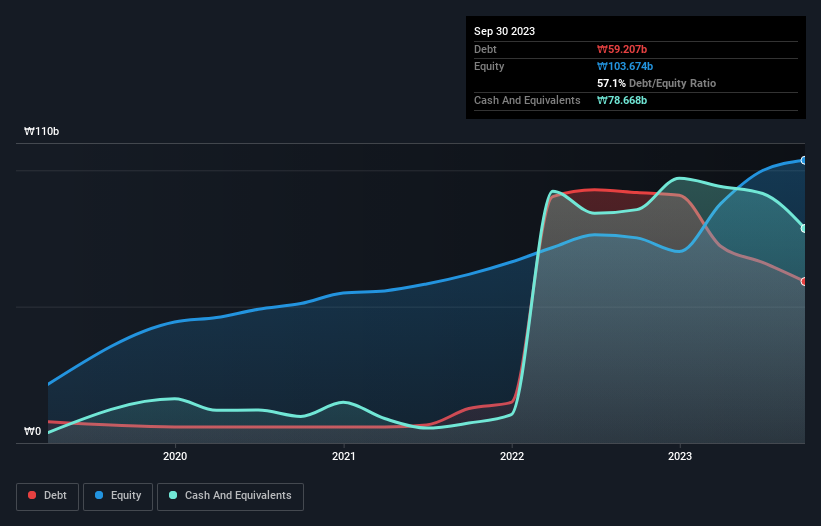Click the teal Cash endpoint marker
The image size is (821, 526).
click(x=804, y=228)
